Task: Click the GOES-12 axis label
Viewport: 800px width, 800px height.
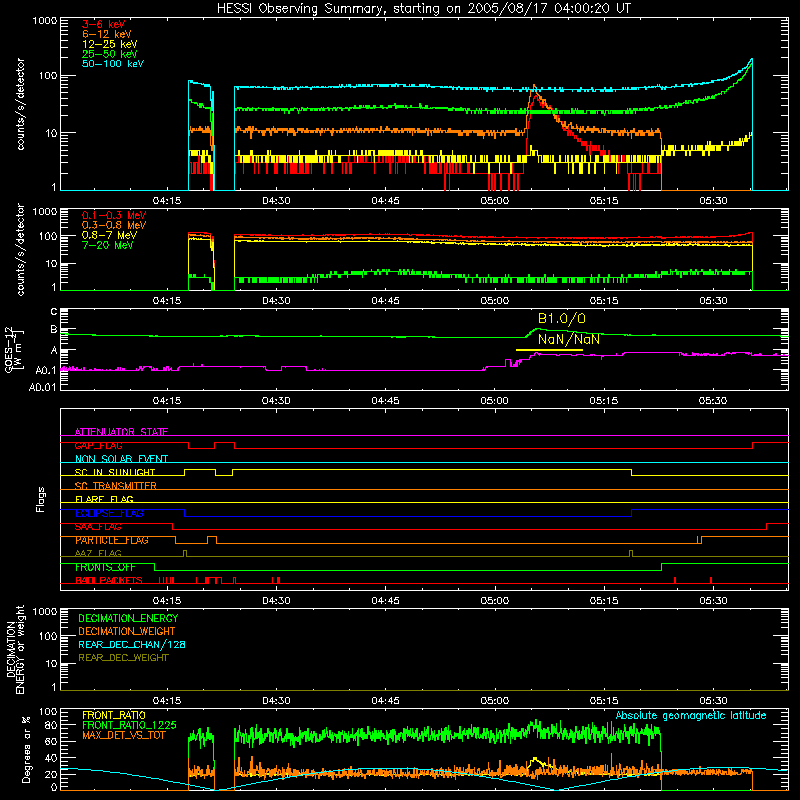Action: (10, 349)
